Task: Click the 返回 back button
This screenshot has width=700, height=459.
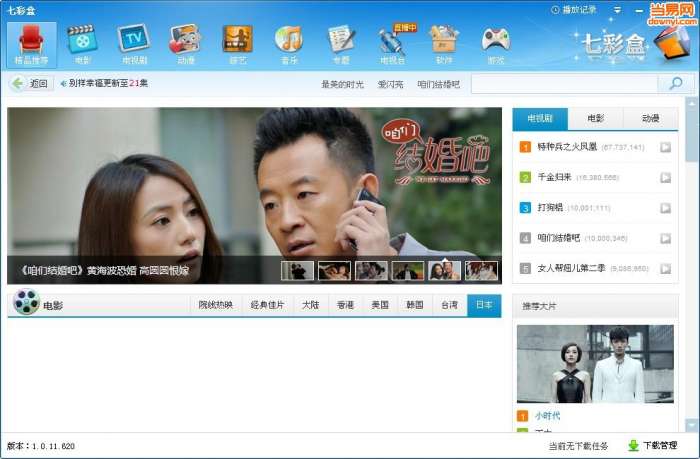Action: pyautogui.click(x=31, y=83)
